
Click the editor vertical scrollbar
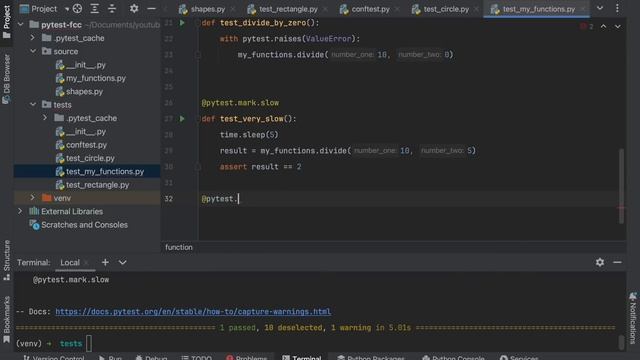tap(621, 186)
